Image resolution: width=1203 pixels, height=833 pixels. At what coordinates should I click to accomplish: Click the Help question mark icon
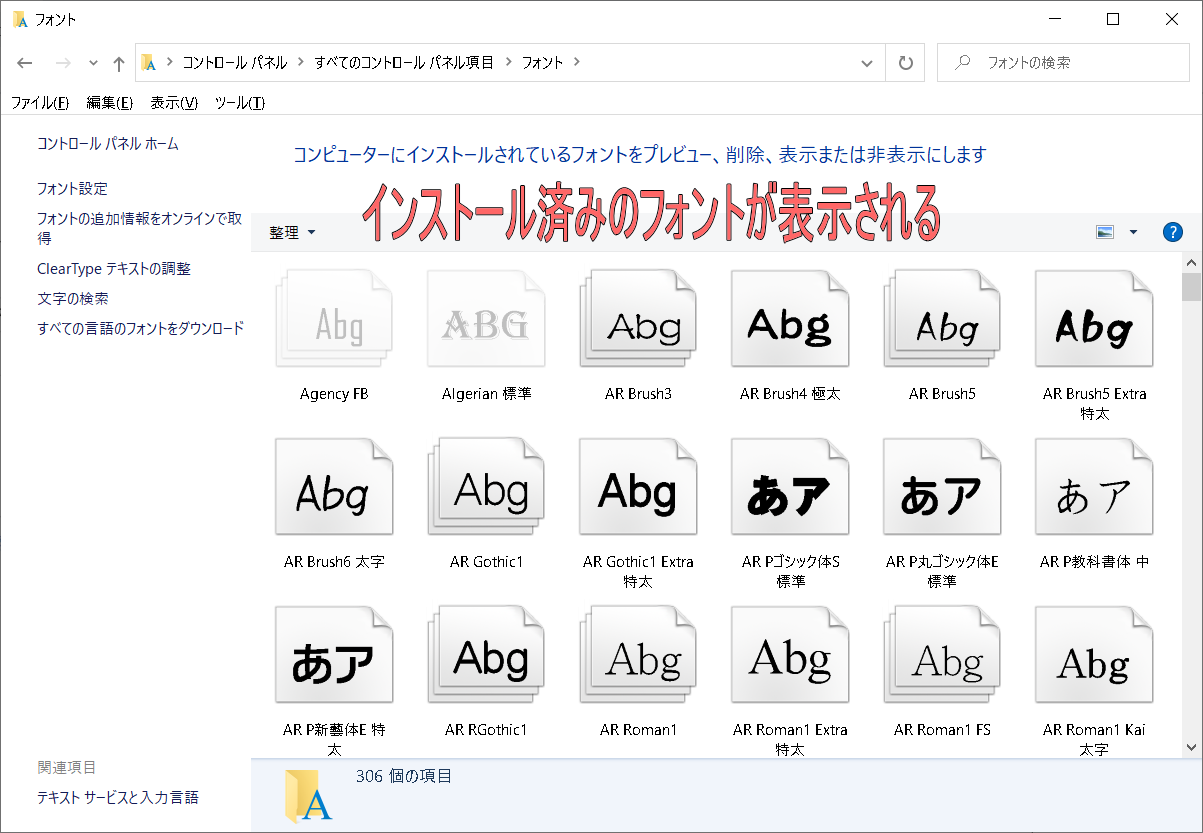pyautogui.click(x=1172, y=232)
